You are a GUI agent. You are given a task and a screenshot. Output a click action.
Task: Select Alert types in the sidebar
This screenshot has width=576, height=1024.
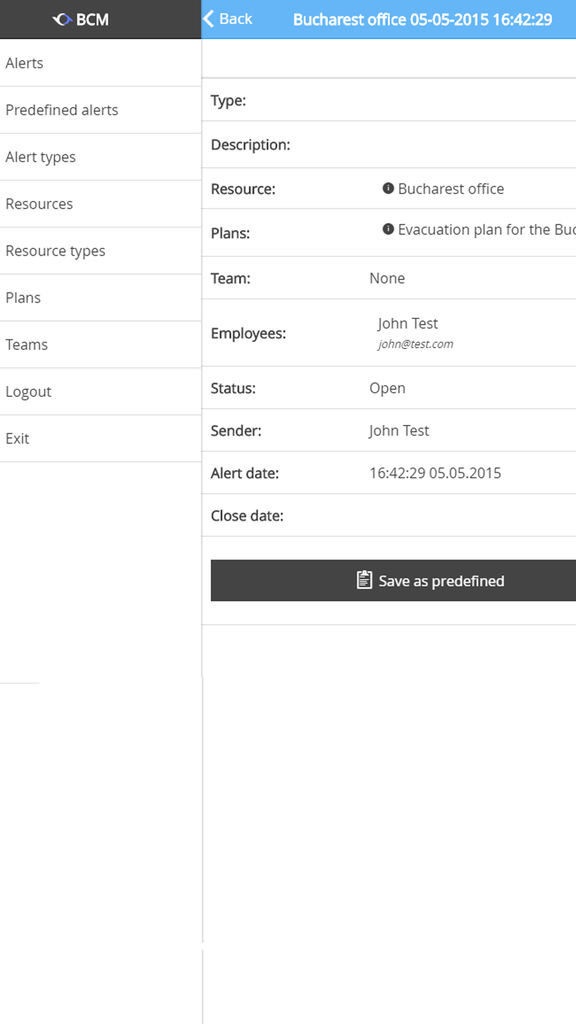click(101, 157)
